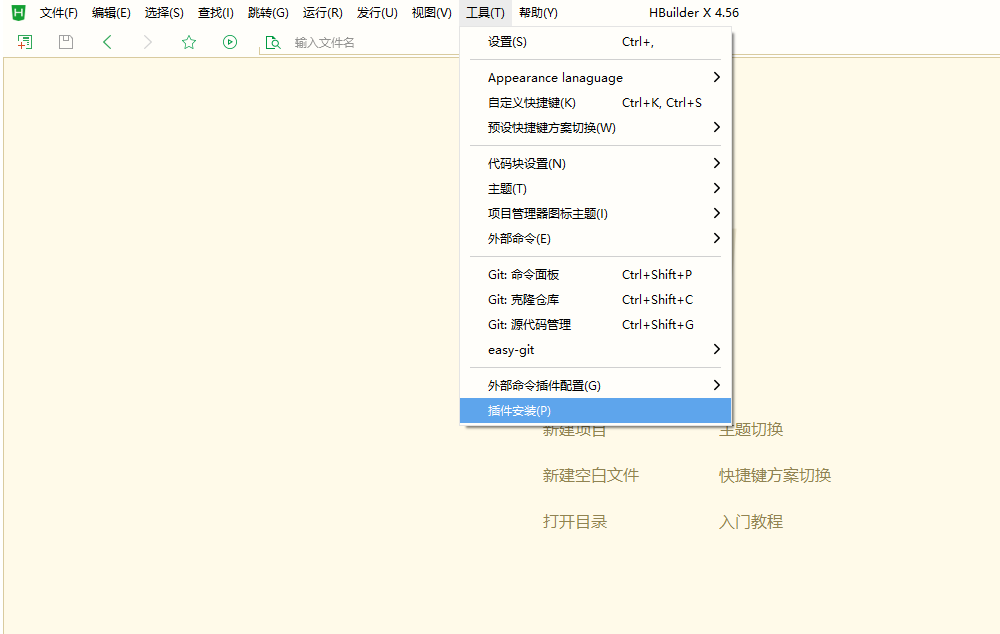Viewport: 1000px width, 634px height.
Task: Click the bookmark star icon
Action: 189,42
